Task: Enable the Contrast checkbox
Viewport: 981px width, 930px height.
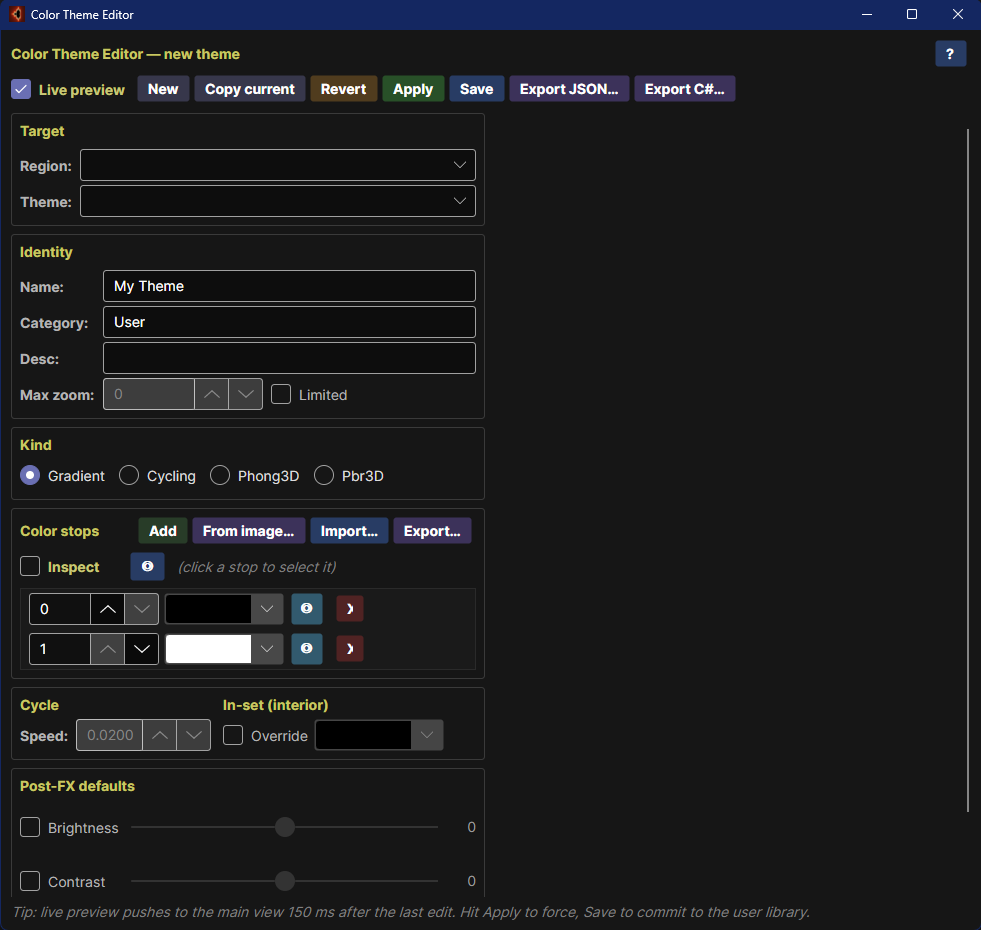Action: pos(30,881)
